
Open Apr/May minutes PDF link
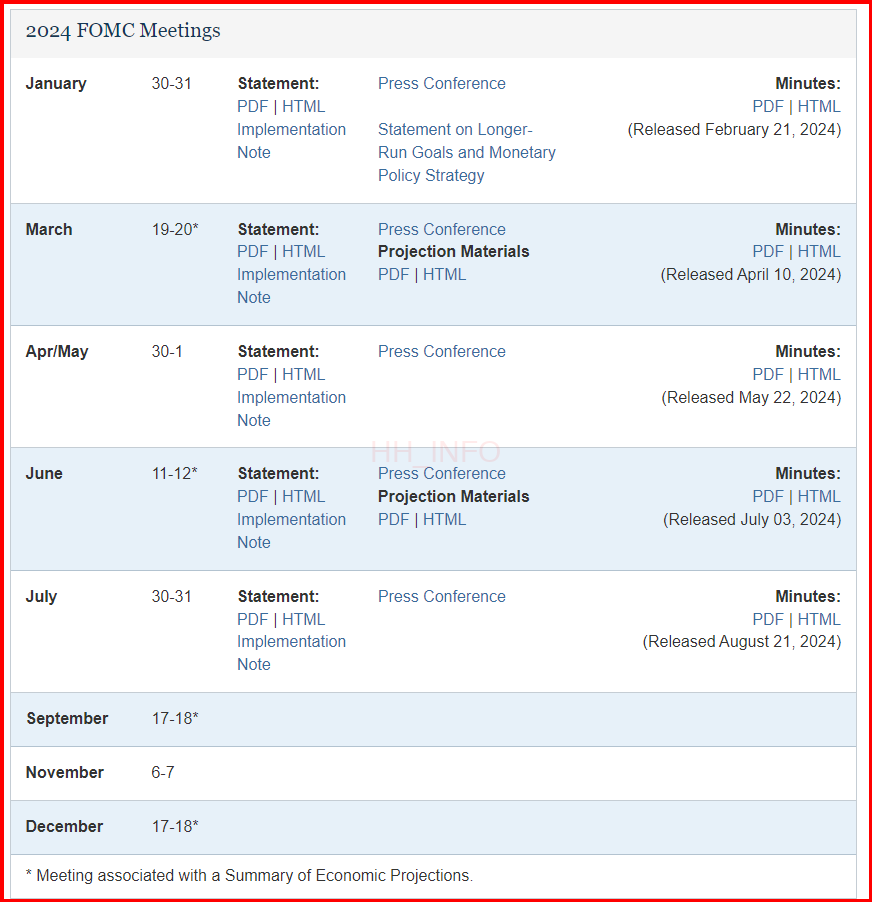coord(768,374)
